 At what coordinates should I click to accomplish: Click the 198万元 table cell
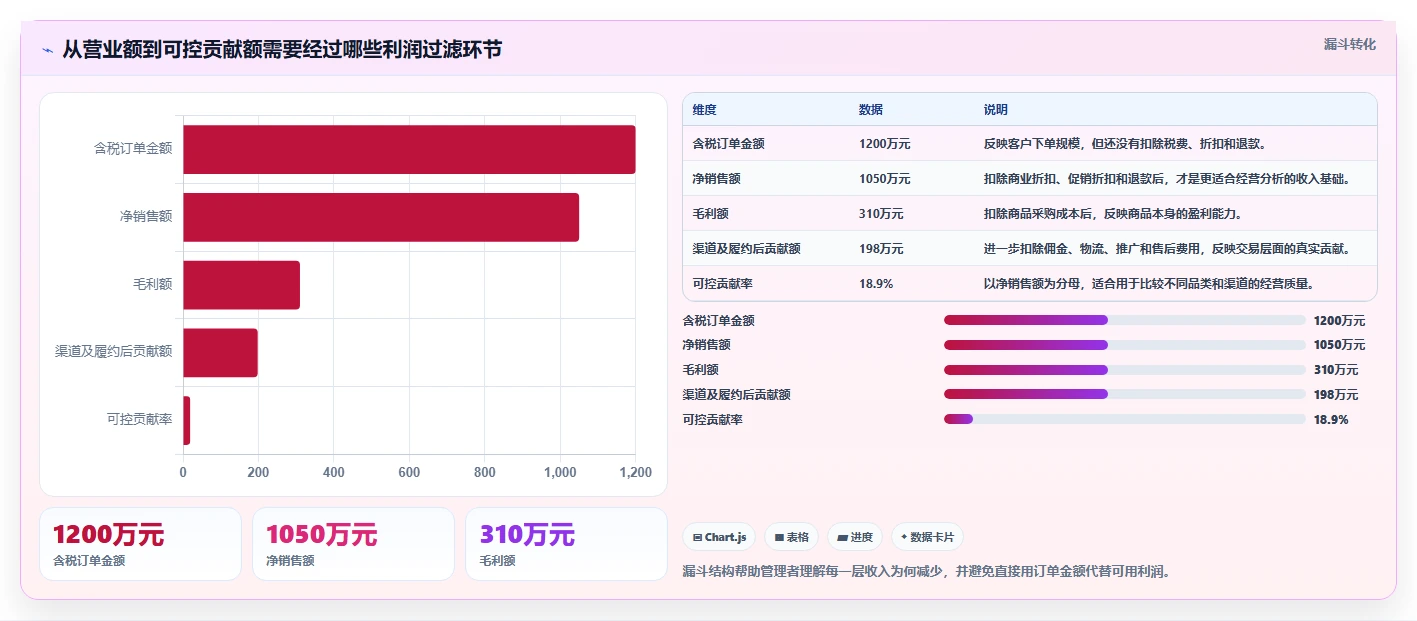(881, 249)
